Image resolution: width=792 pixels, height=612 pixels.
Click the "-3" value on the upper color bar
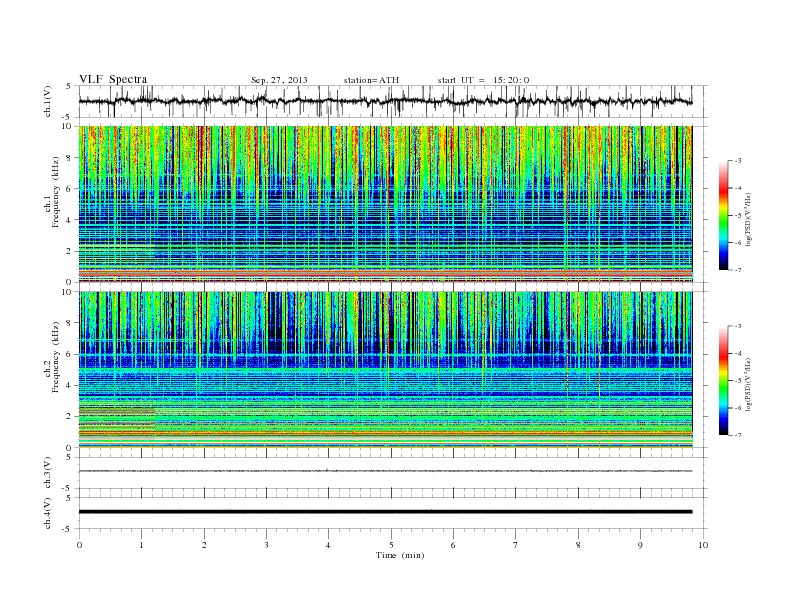(x=738, y=161)
